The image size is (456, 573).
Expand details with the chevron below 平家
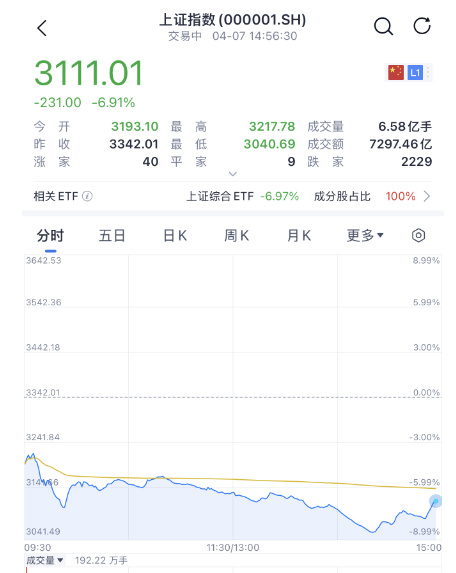pyautogui.click(x=233, y=174)
